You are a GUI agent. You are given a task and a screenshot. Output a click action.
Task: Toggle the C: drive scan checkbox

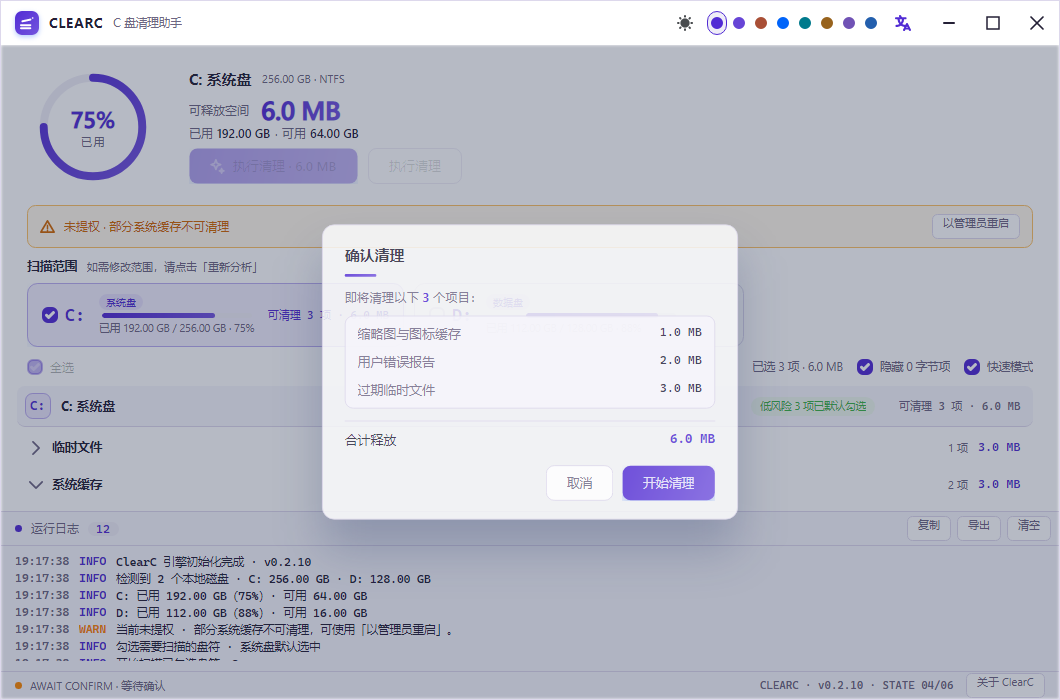49,315
